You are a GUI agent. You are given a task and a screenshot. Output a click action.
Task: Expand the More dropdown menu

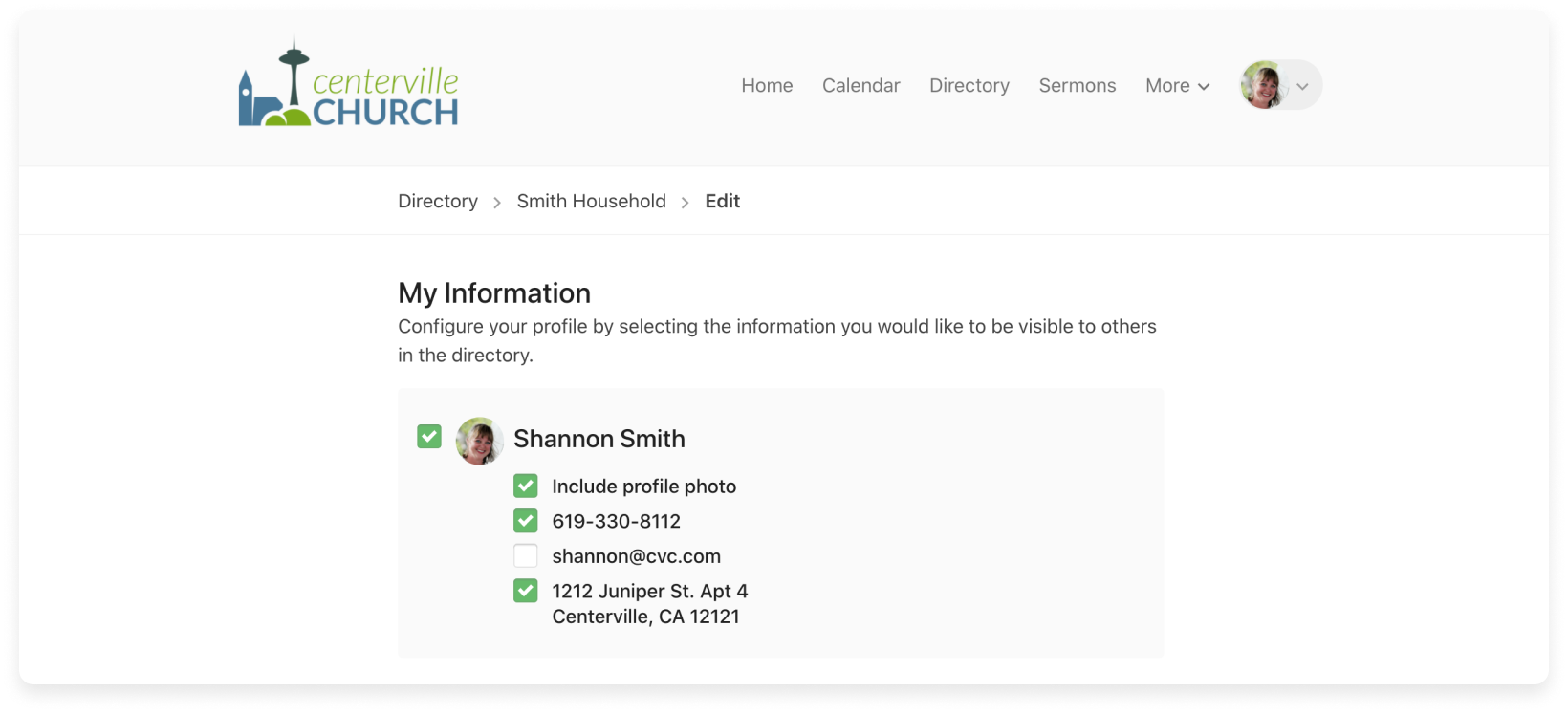[1178, 86]
